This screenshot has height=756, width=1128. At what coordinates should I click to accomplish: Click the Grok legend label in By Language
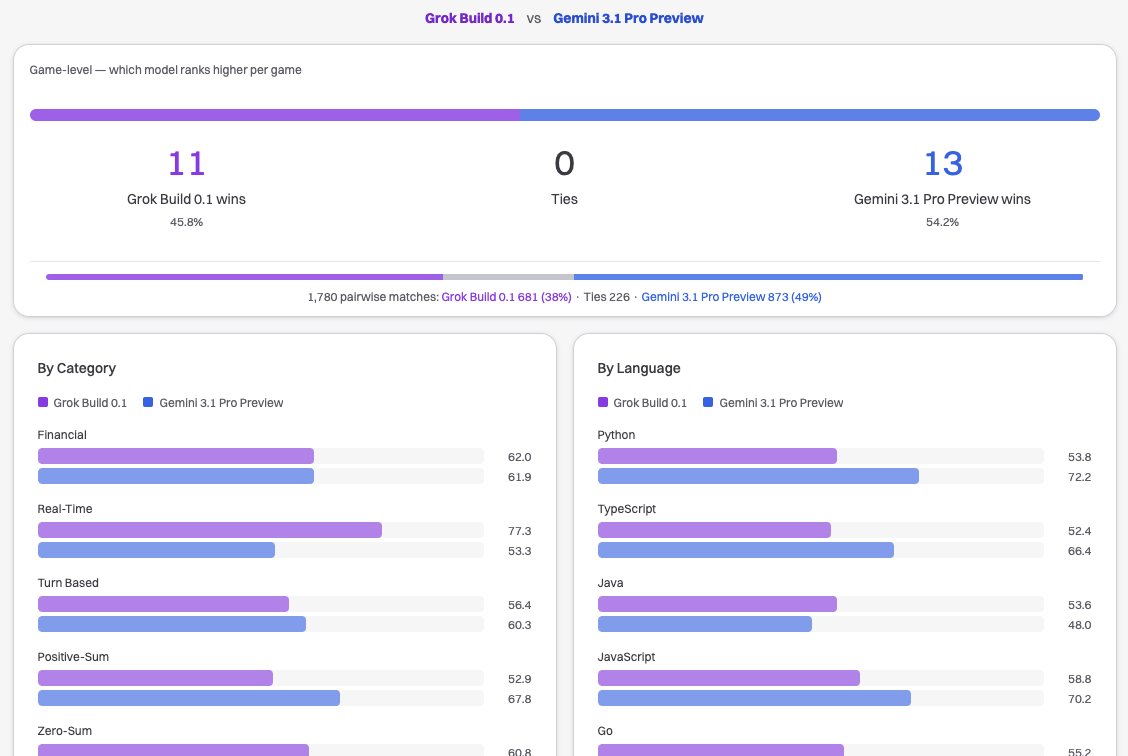pos(650,403)
